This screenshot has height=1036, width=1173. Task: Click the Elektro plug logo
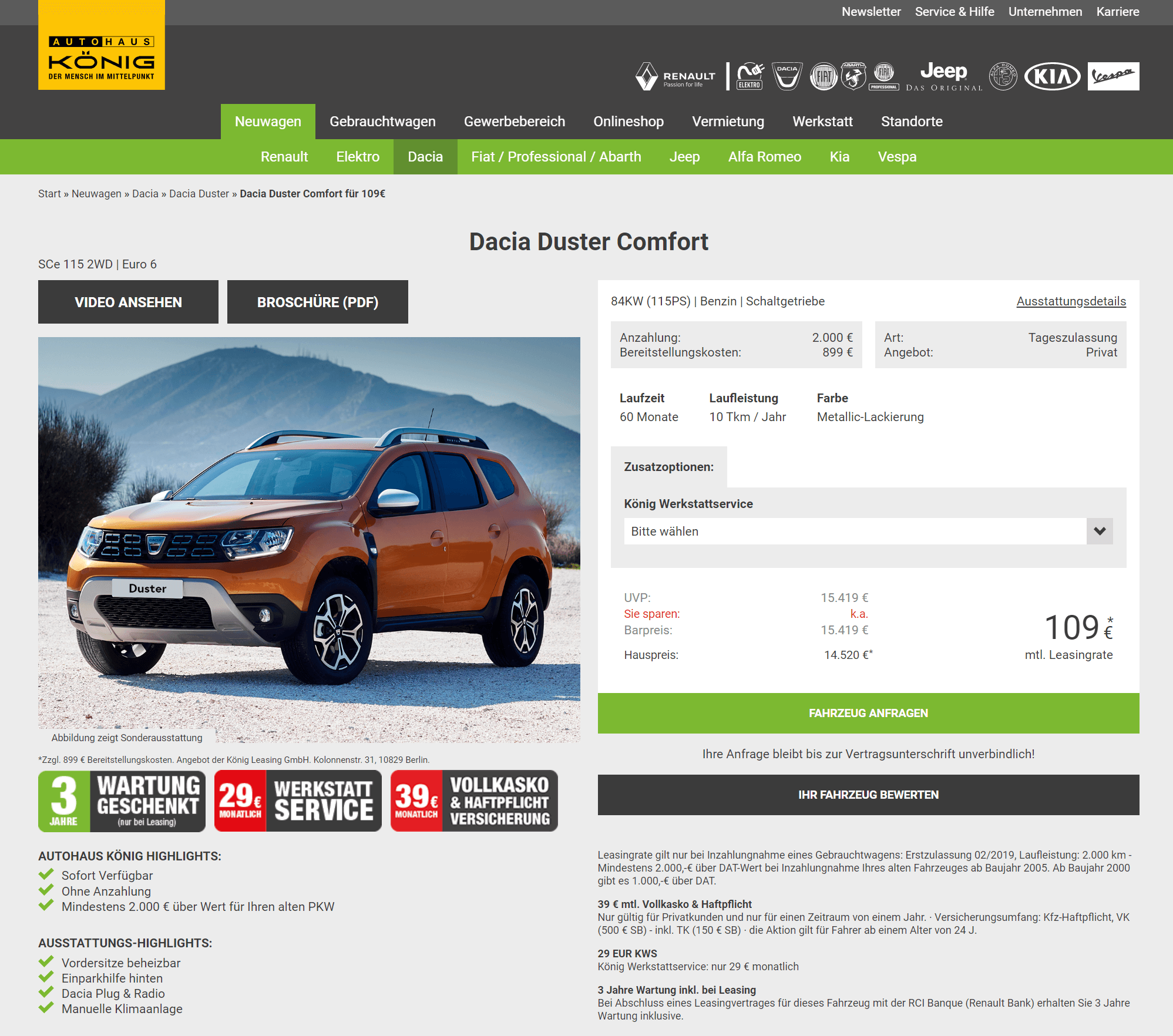point(750,76)
